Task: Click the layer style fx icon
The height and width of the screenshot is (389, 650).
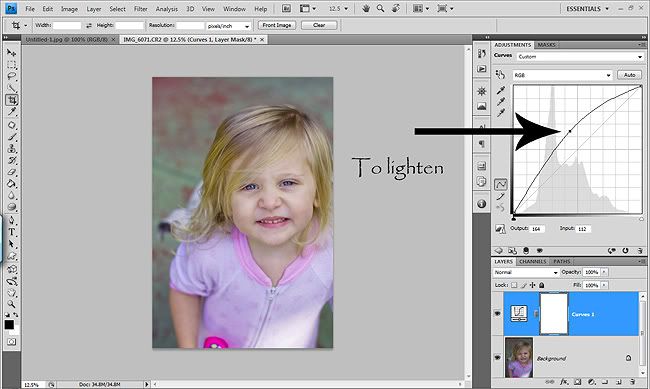Action: [564, 382]
